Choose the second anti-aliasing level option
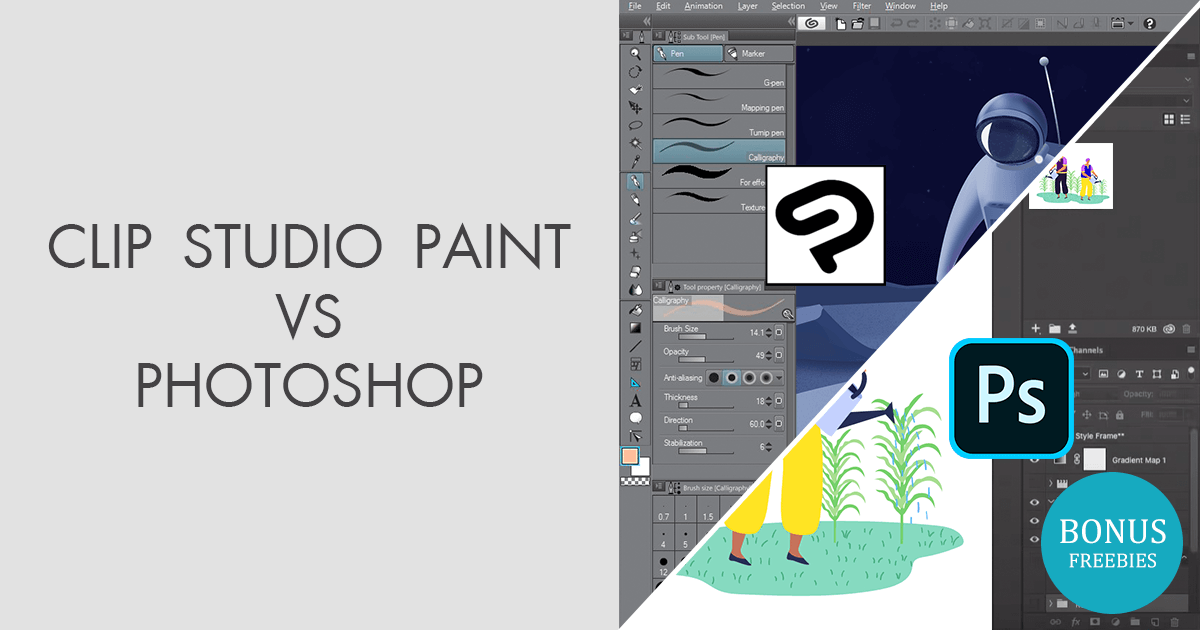 (731, 378)
